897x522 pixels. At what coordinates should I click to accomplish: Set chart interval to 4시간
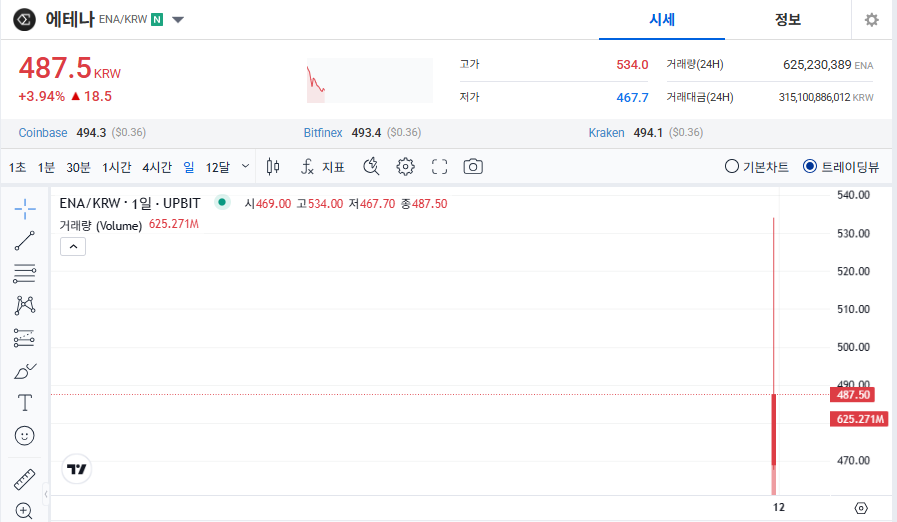pos(157,167)
